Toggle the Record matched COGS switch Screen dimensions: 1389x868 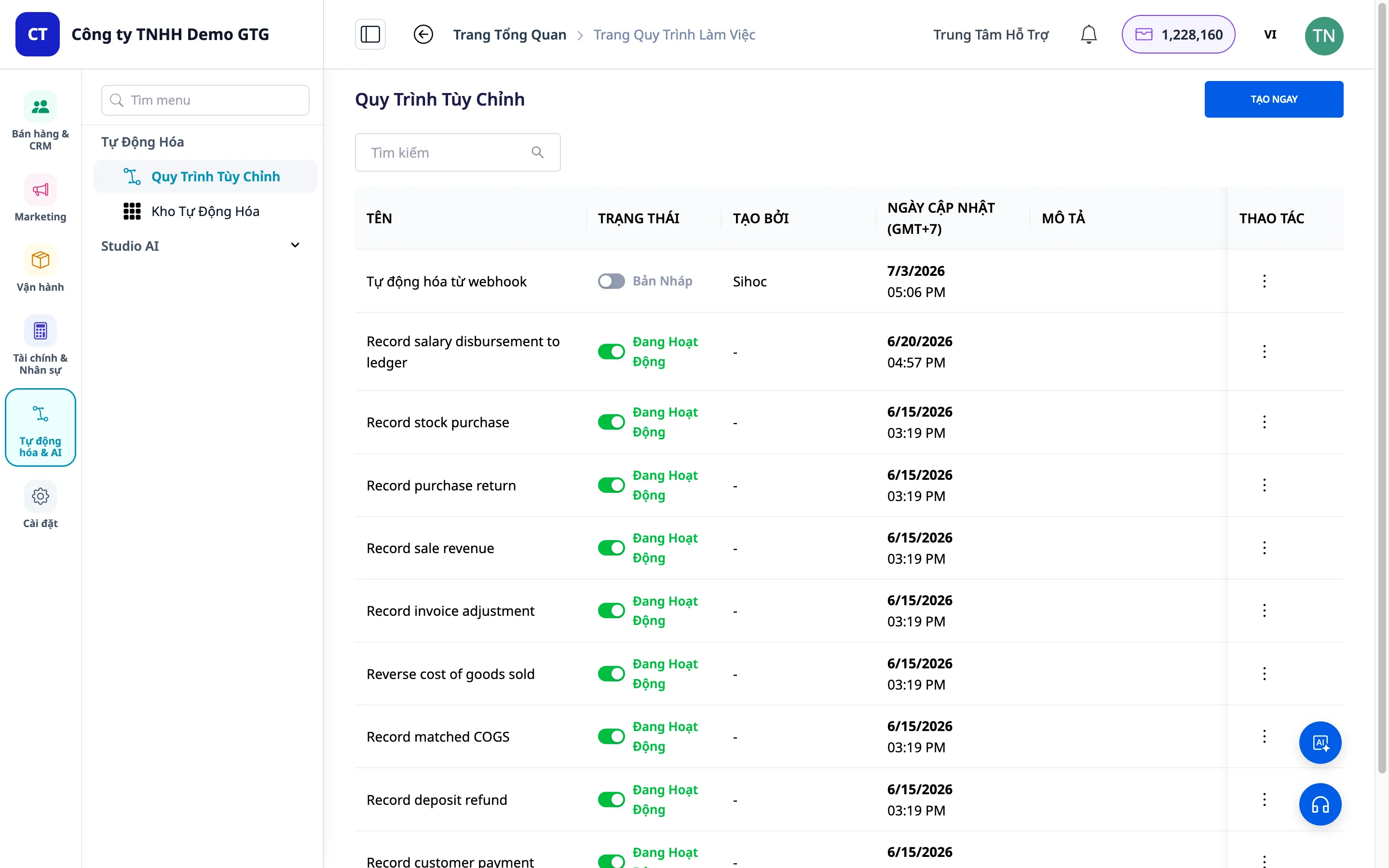pos(611,736)
